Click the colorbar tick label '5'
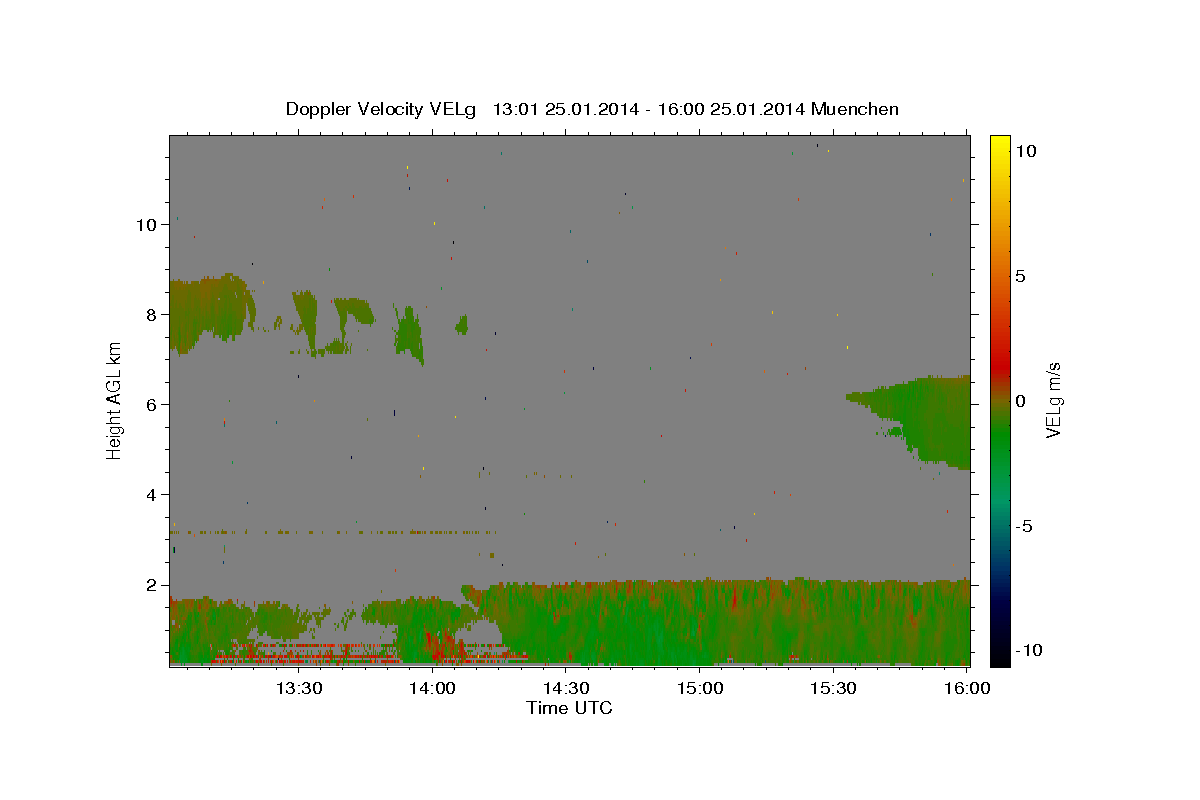 point(1020,276)
